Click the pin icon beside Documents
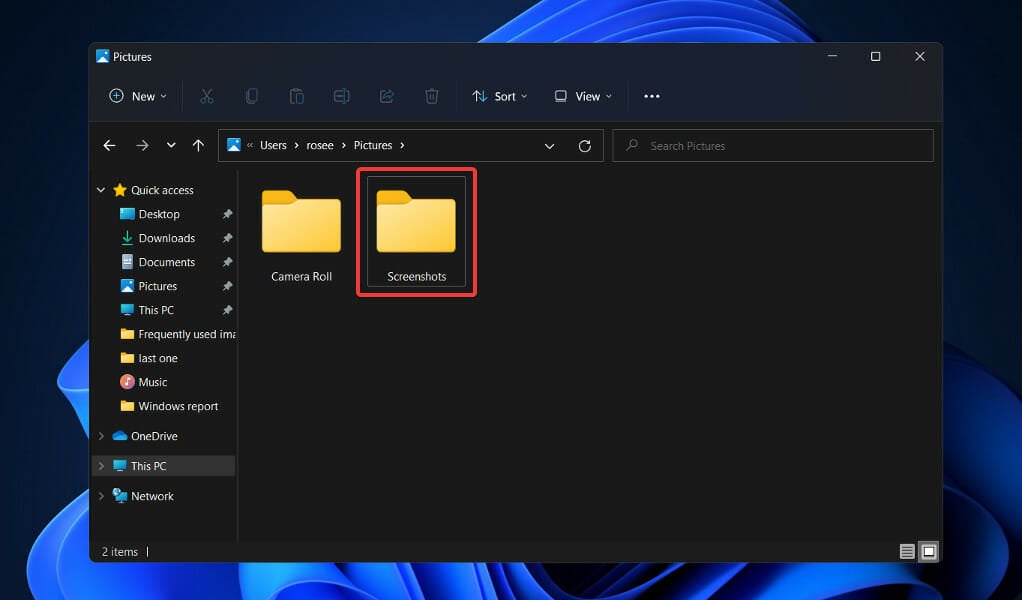Image resolution: width=1022 pixels, height=600 pixels. point(227,263)
